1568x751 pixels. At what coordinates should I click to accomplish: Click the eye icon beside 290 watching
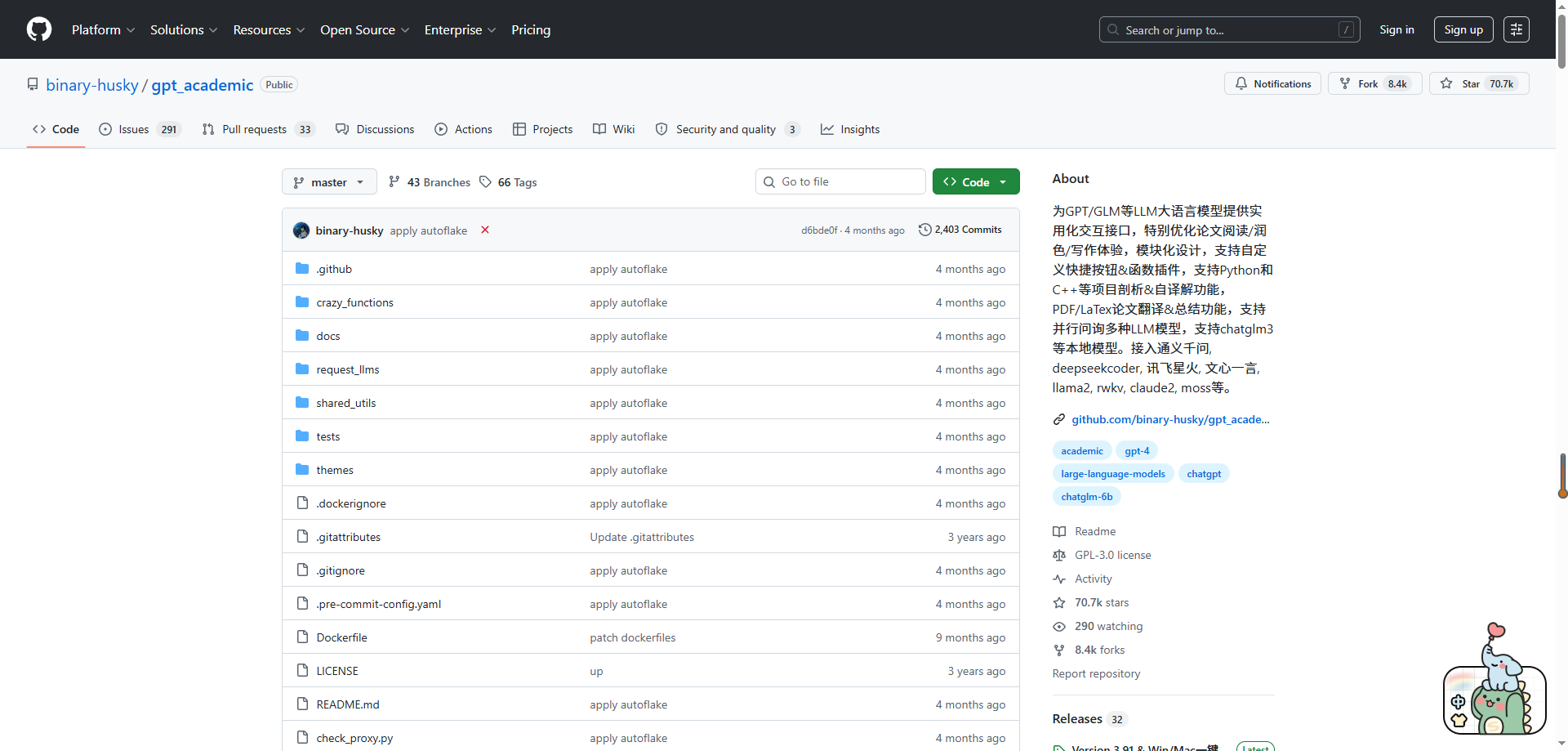tap(1059, 626)
